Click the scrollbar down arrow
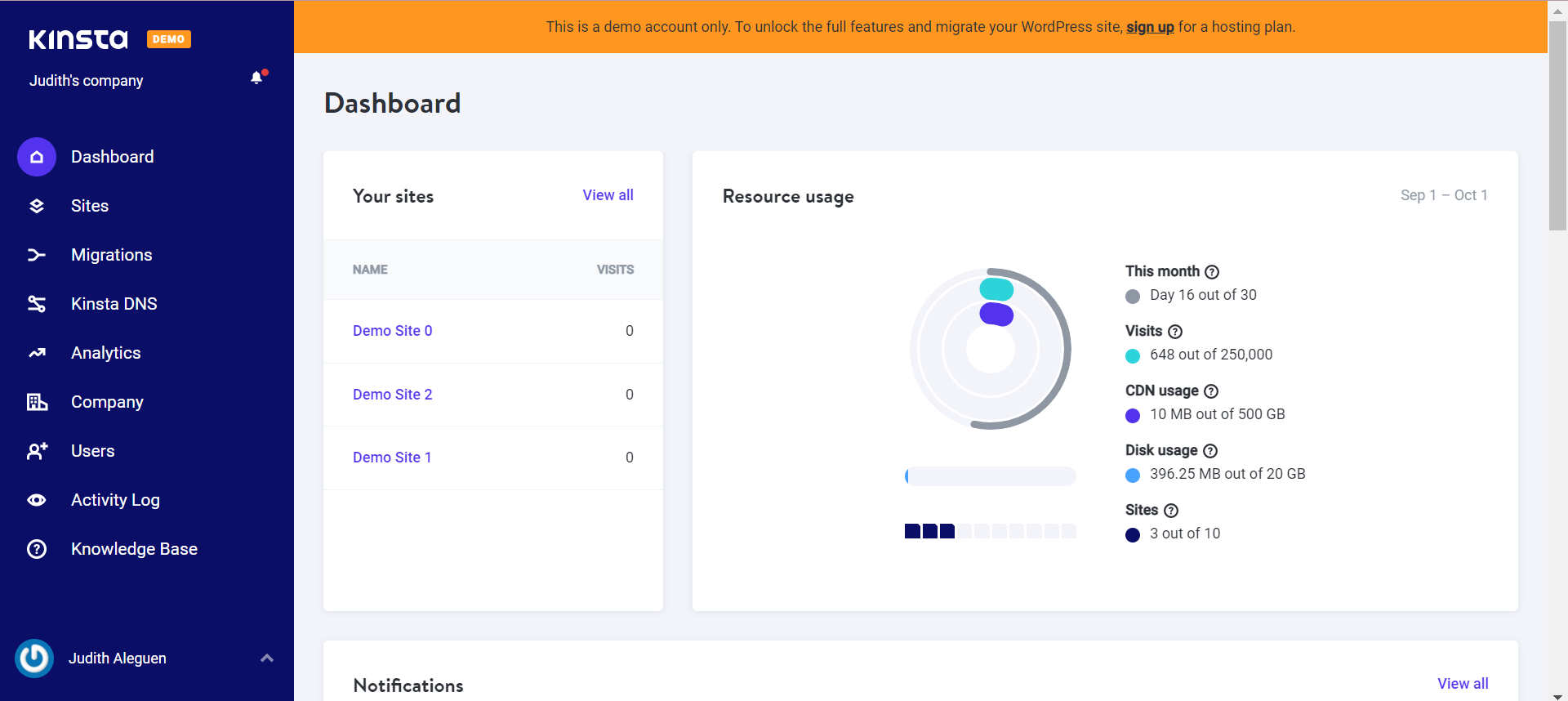This screenshot has height=701, width=1568. [x=1557, y=695]
